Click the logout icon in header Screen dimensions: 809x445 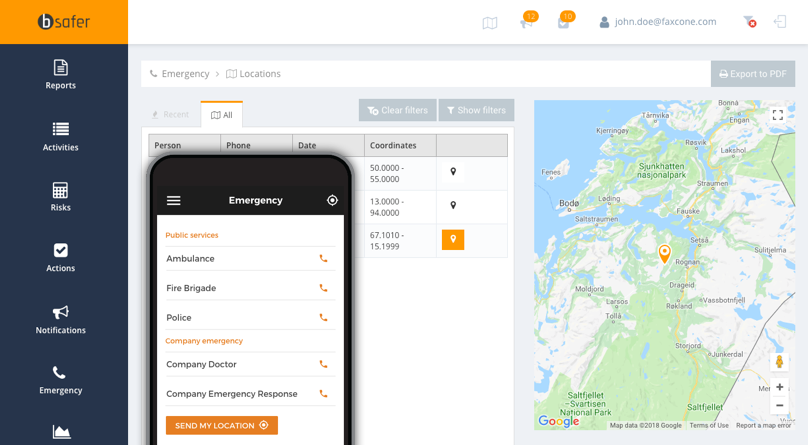point(780,22)
